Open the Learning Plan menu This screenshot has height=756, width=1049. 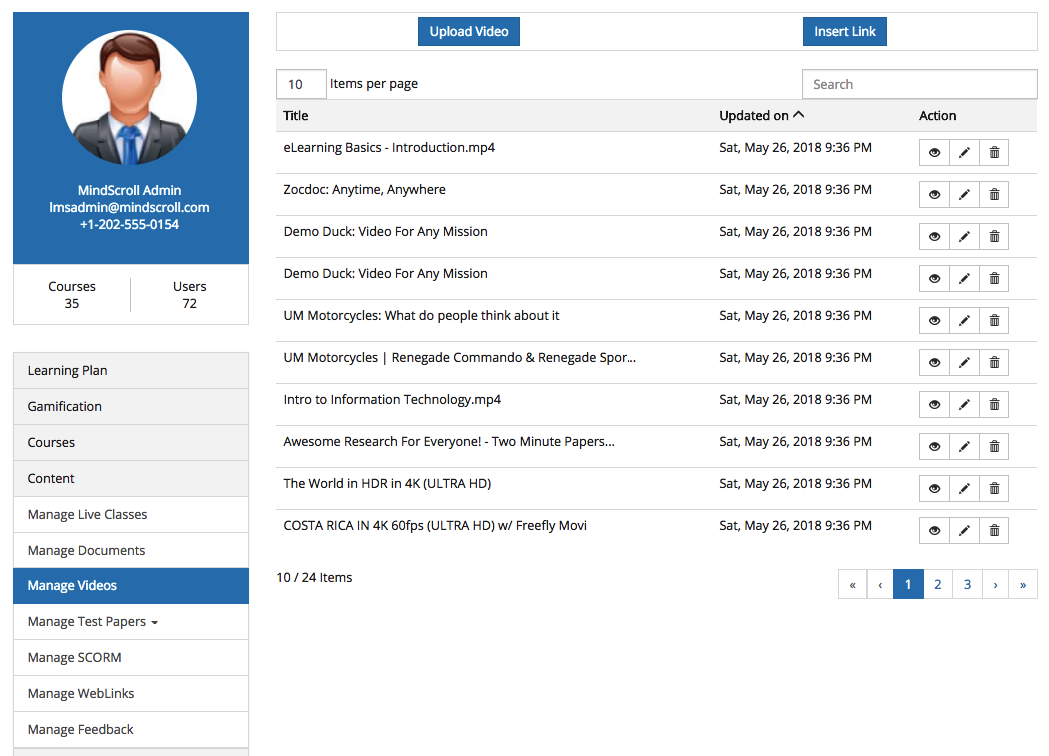pos(131,371)
